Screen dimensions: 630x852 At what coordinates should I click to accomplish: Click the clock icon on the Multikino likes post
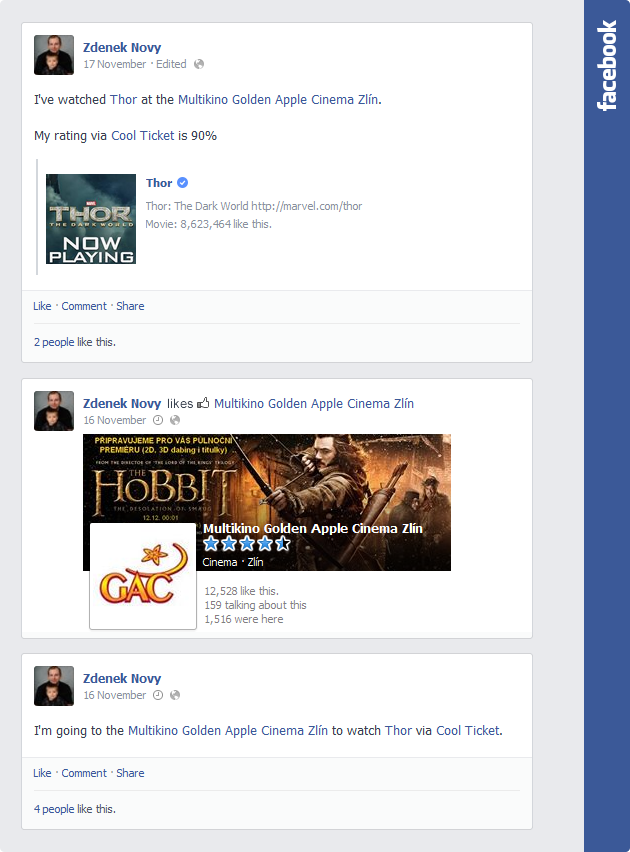[x=158, y=420]
